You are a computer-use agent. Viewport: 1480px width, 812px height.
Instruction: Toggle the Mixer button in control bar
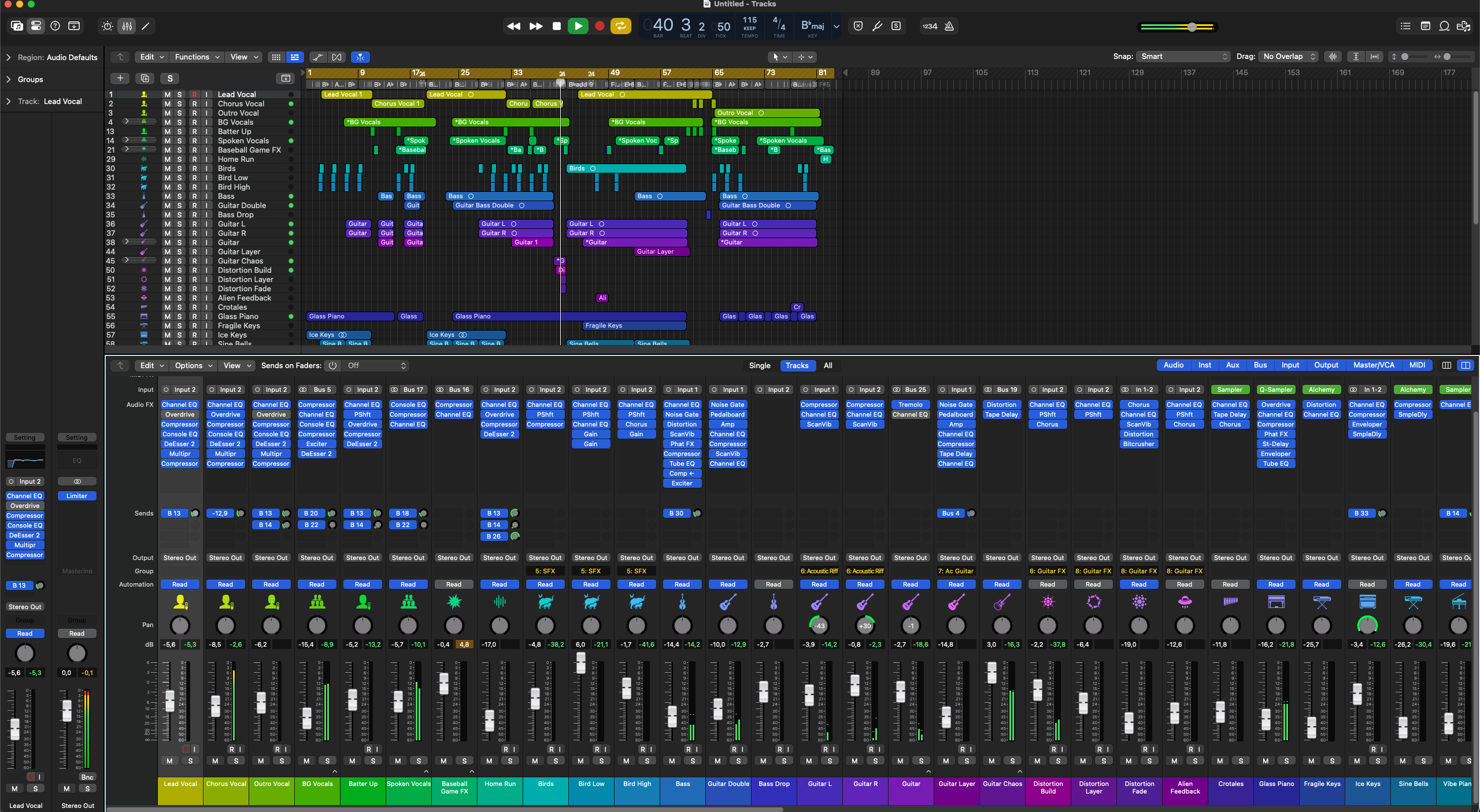coord(127,26)
